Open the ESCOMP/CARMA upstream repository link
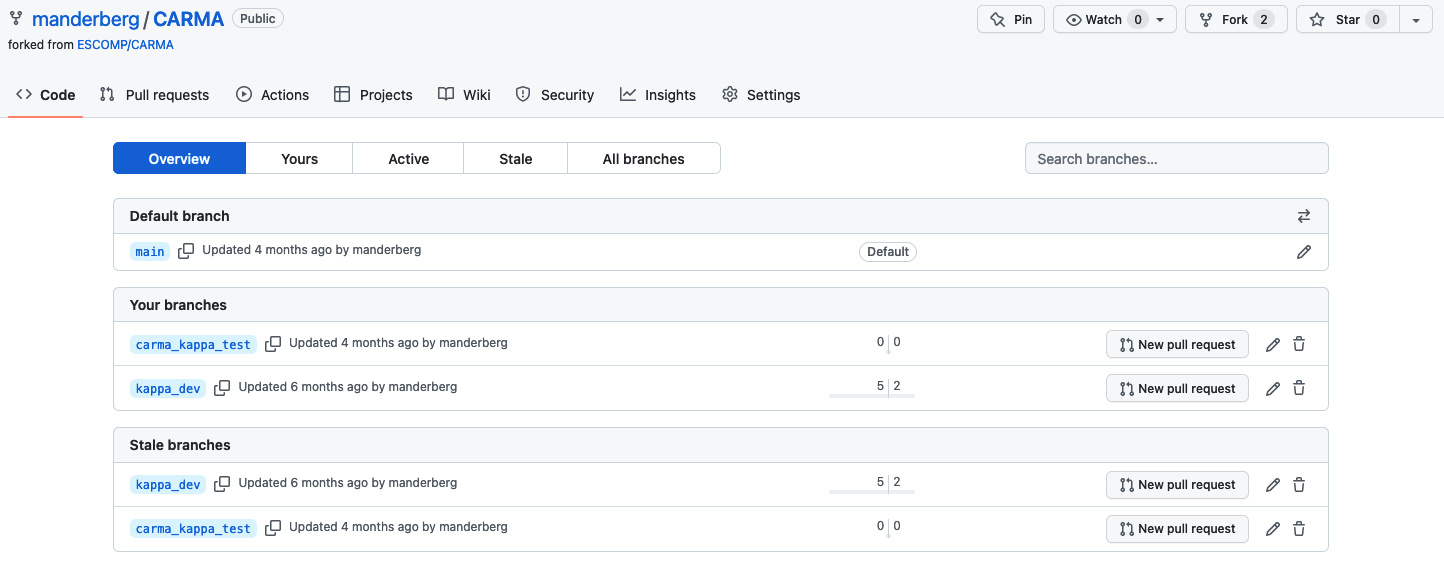1444x585 pixels. click(125, 45)
